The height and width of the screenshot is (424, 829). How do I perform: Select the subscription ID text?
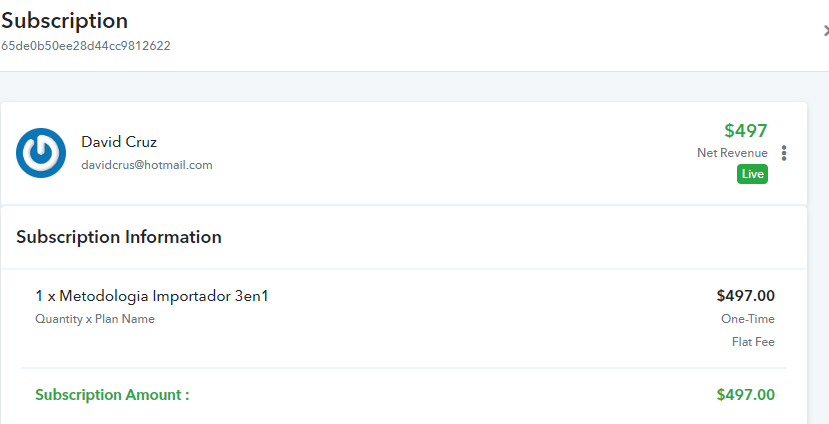86,46
